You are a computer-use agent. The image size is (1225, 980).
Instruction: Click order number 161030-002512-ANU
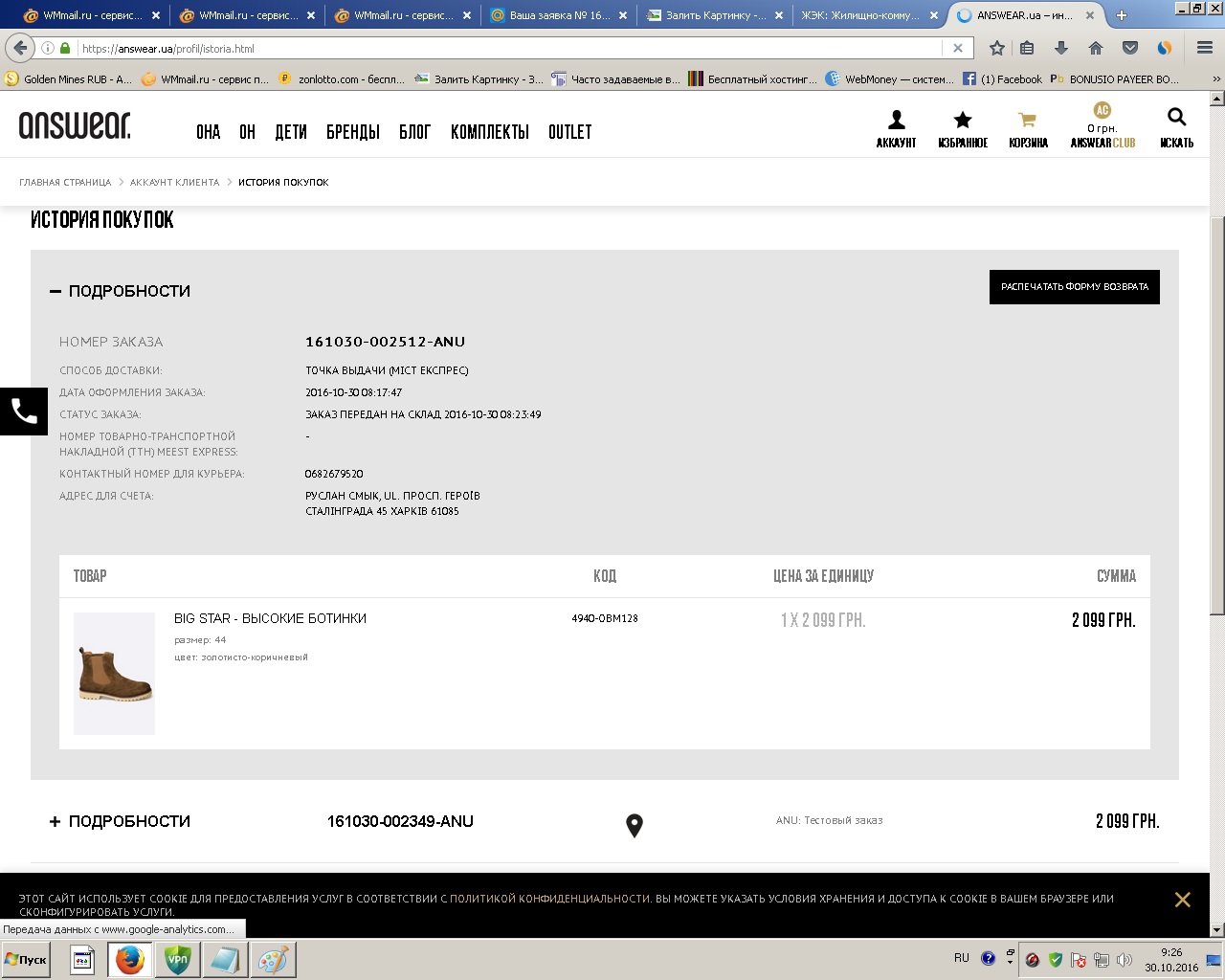pos(385,342)
